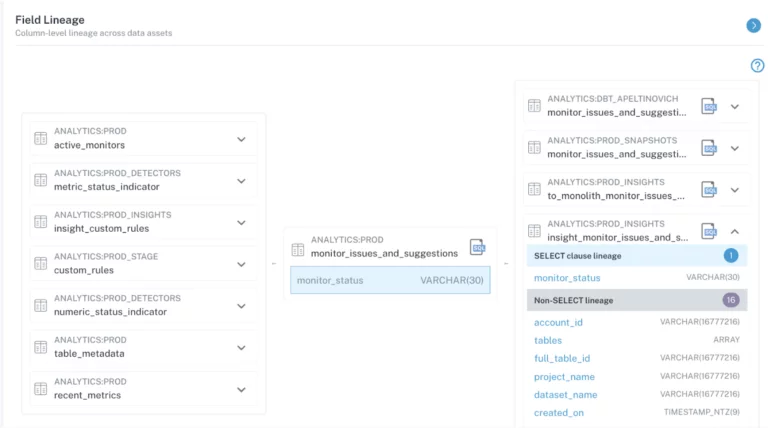Expand the active_monitors table
The width and height of the screenshot is (768, 428).
(241, 140)
